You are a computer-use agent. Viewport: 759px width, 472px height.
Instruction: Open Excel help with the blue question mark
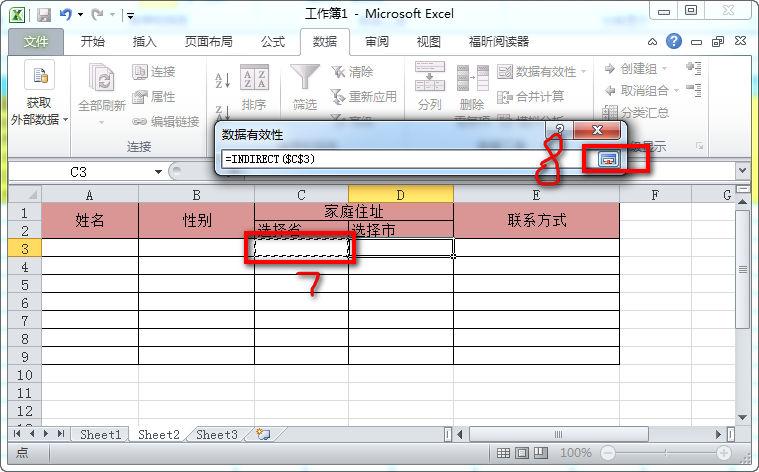pyautogui.click(x=675, y=42)
